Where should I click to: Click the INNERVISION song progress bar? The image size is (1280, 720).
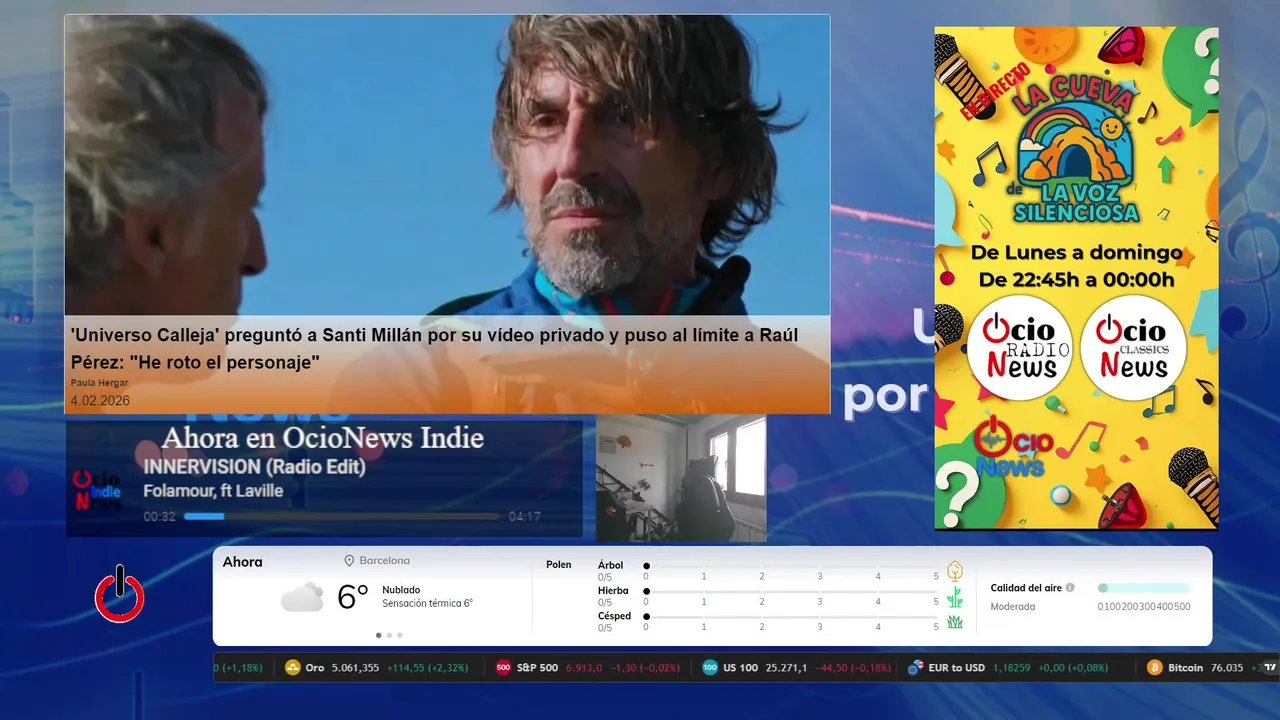pos(342,517)
